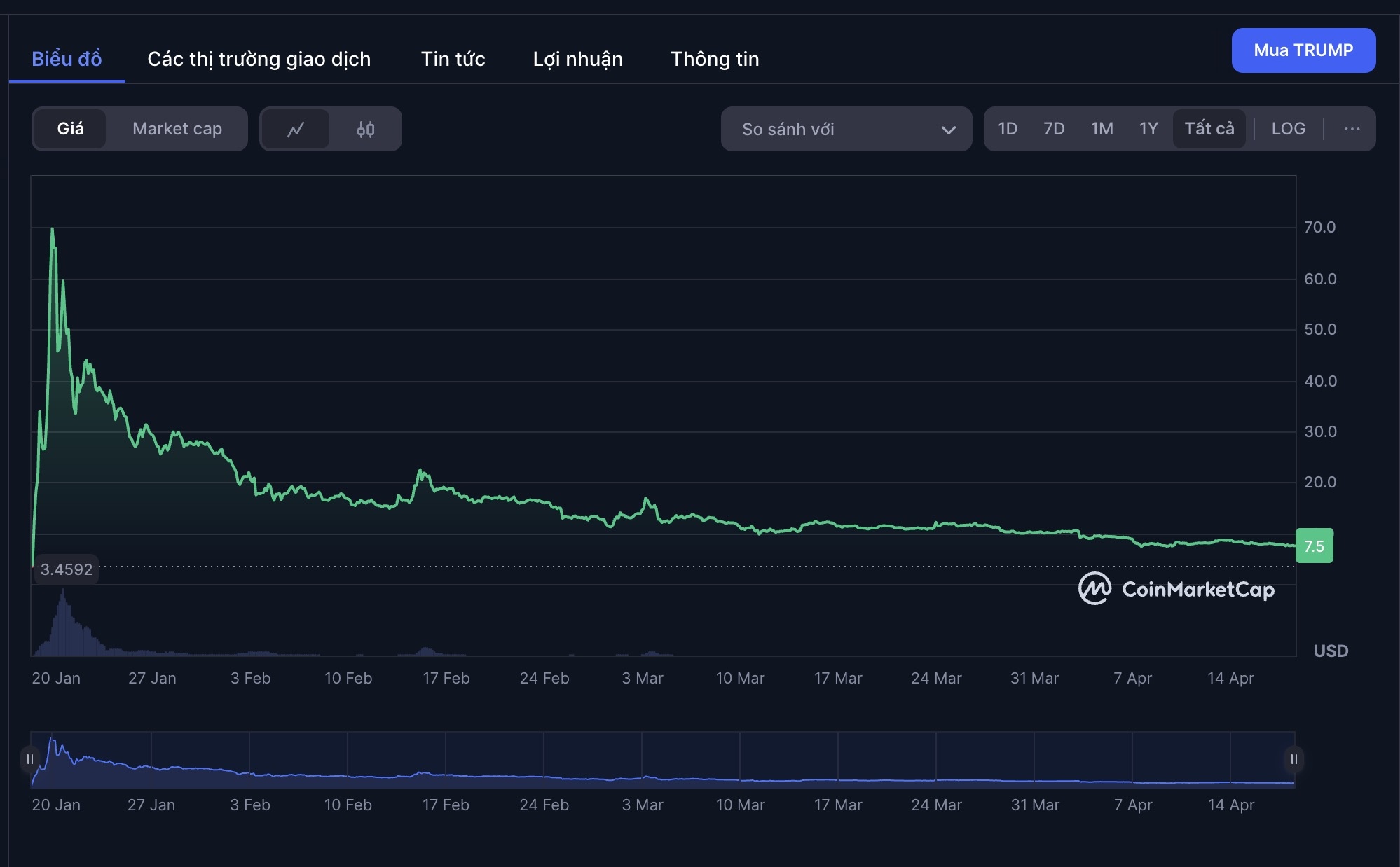Grab the right range slider handle
This screenshot has width=1400, height=867.
pos(1293,759)
